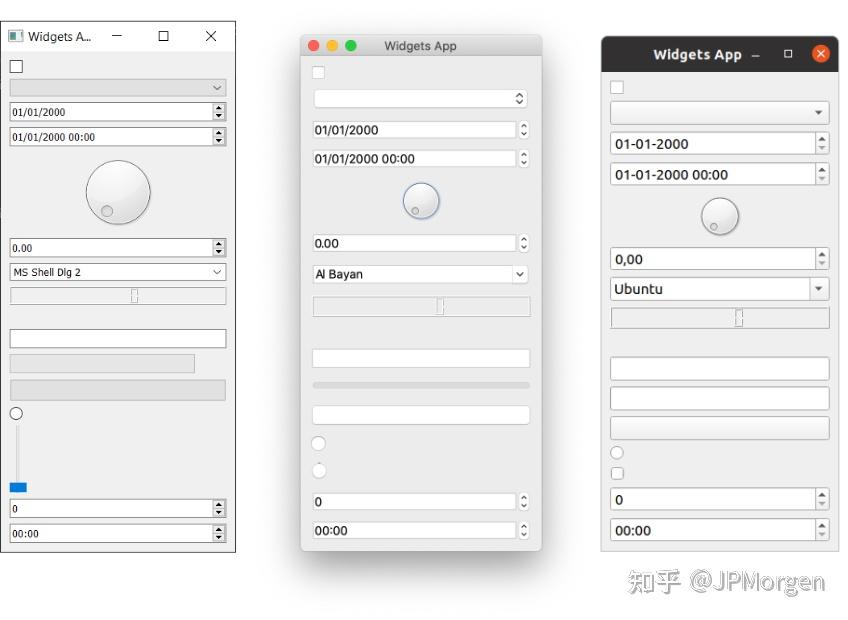848x620 pixels.
Task: Click the dial control in the Ubuntu window
Action: [719, 216]
